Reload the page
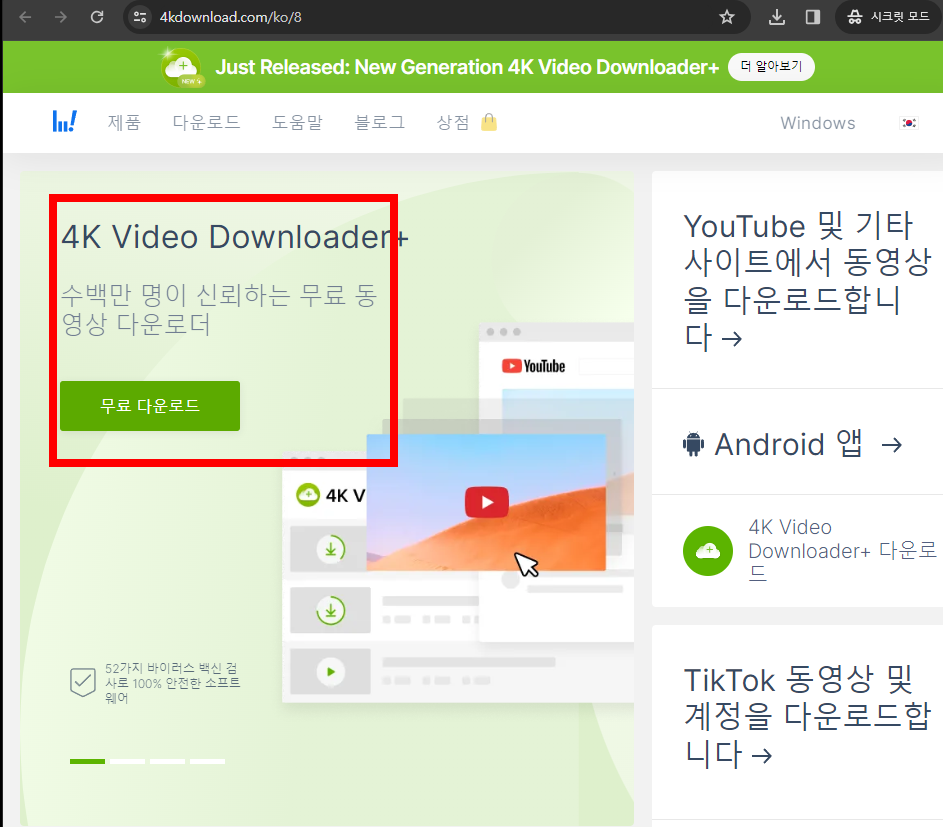The width and height of the screenshot is (943, 827). click(x=97, y=17)
